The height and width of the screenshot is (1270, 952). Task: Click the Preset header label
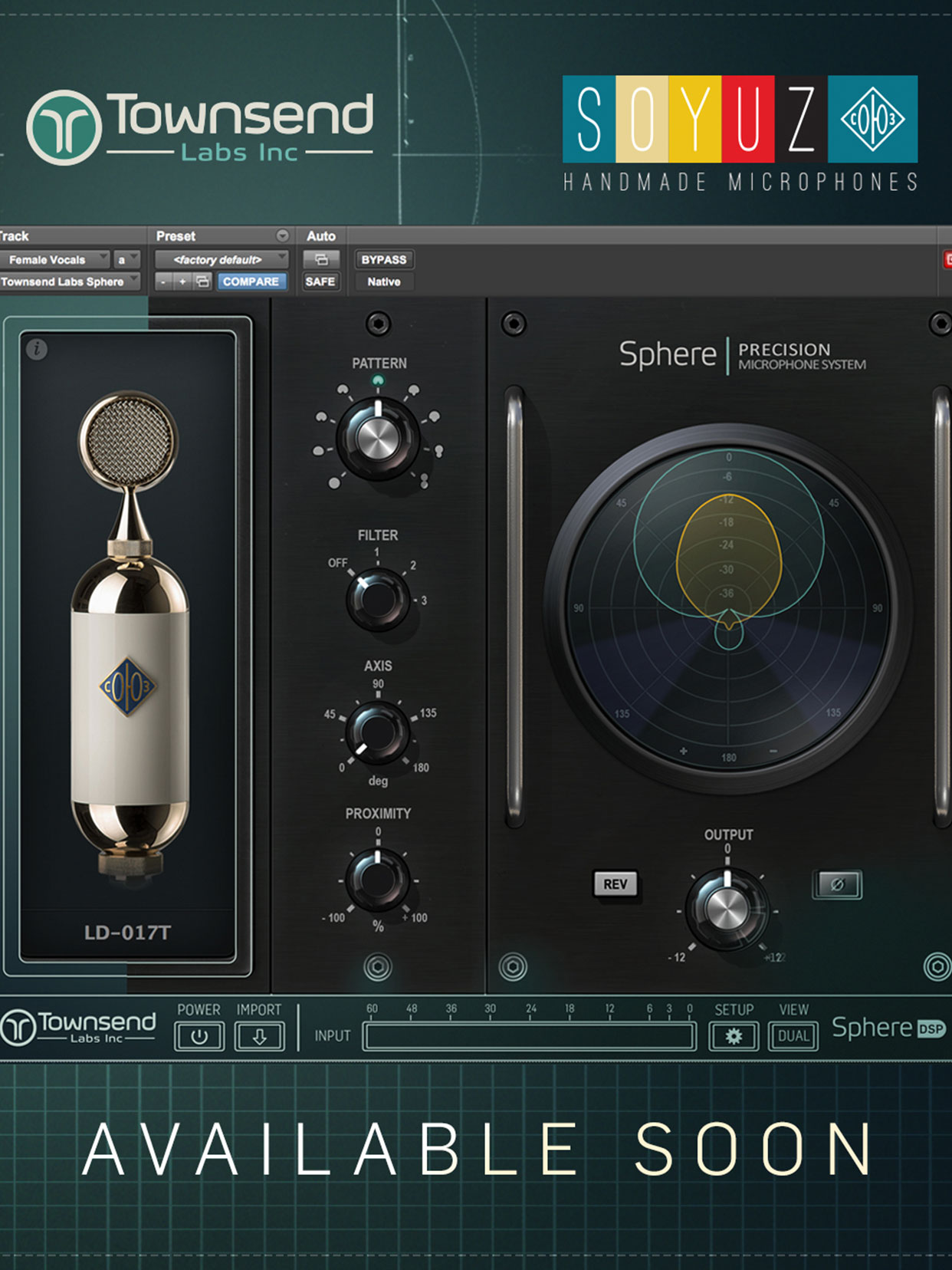pyautogui.click(x=176, y=236)
